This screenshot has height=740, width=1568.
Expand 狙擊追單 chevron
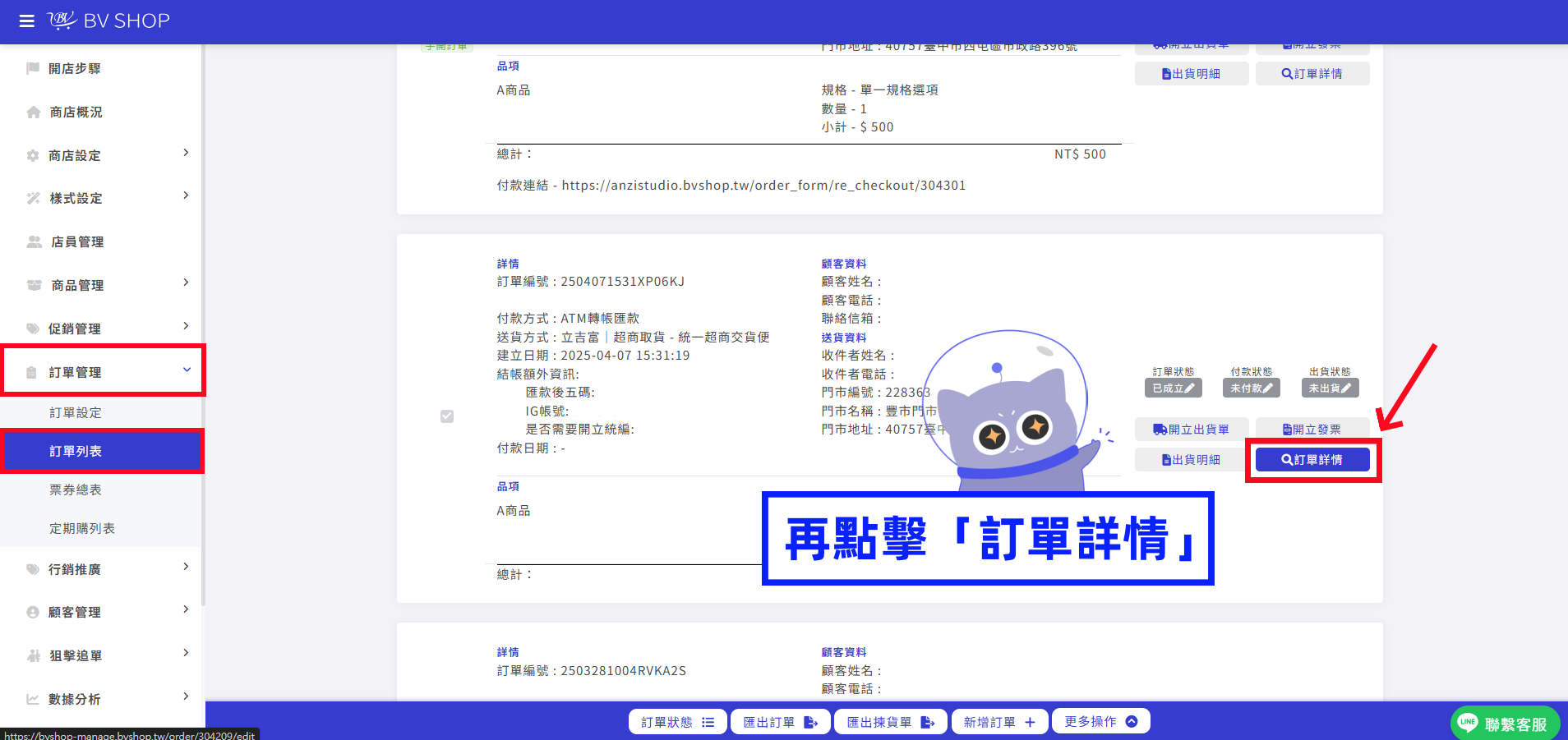tap(186, 653)
